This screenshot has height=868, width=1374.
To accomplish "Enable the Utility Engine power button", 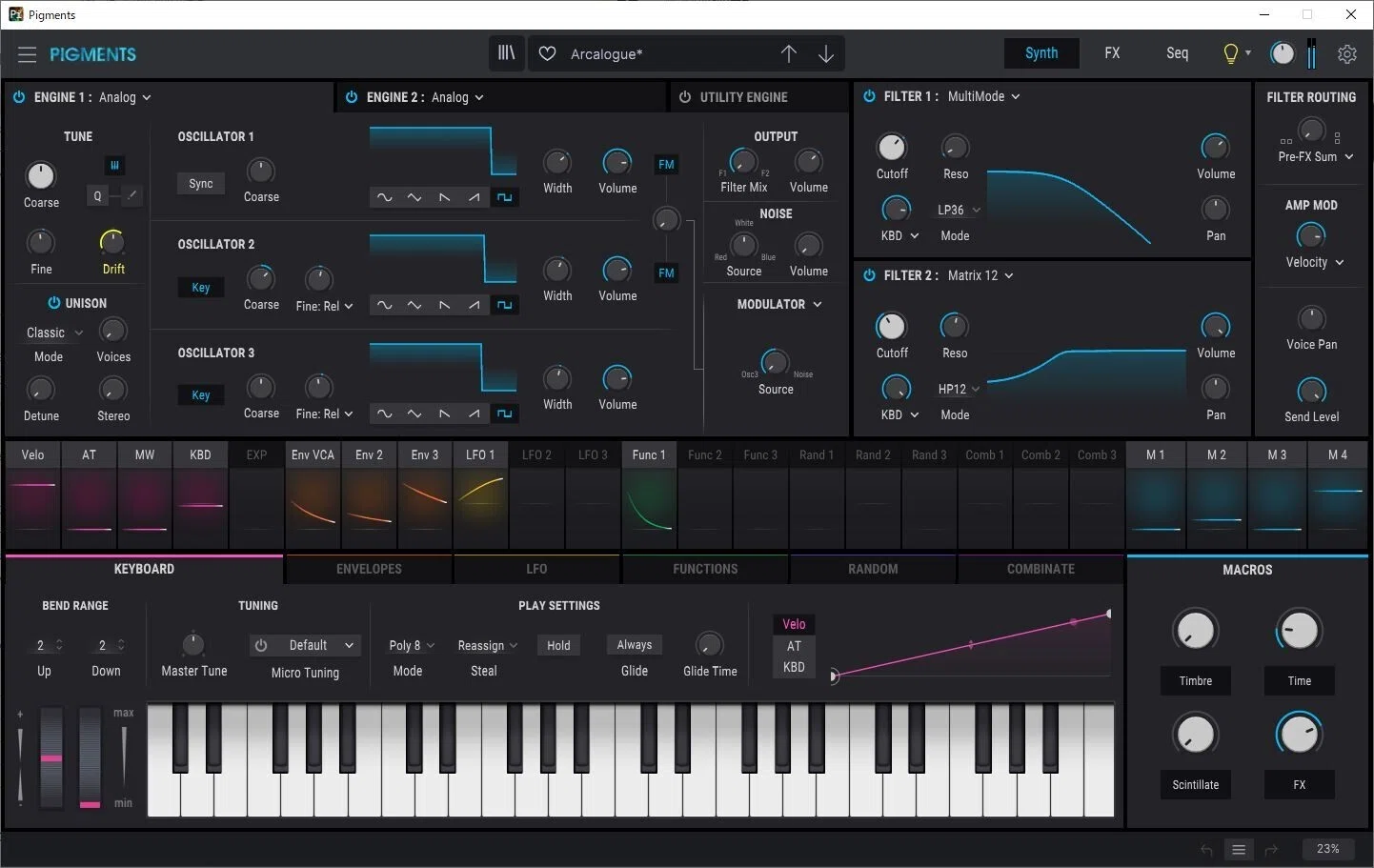I will [x=684, y=97].
